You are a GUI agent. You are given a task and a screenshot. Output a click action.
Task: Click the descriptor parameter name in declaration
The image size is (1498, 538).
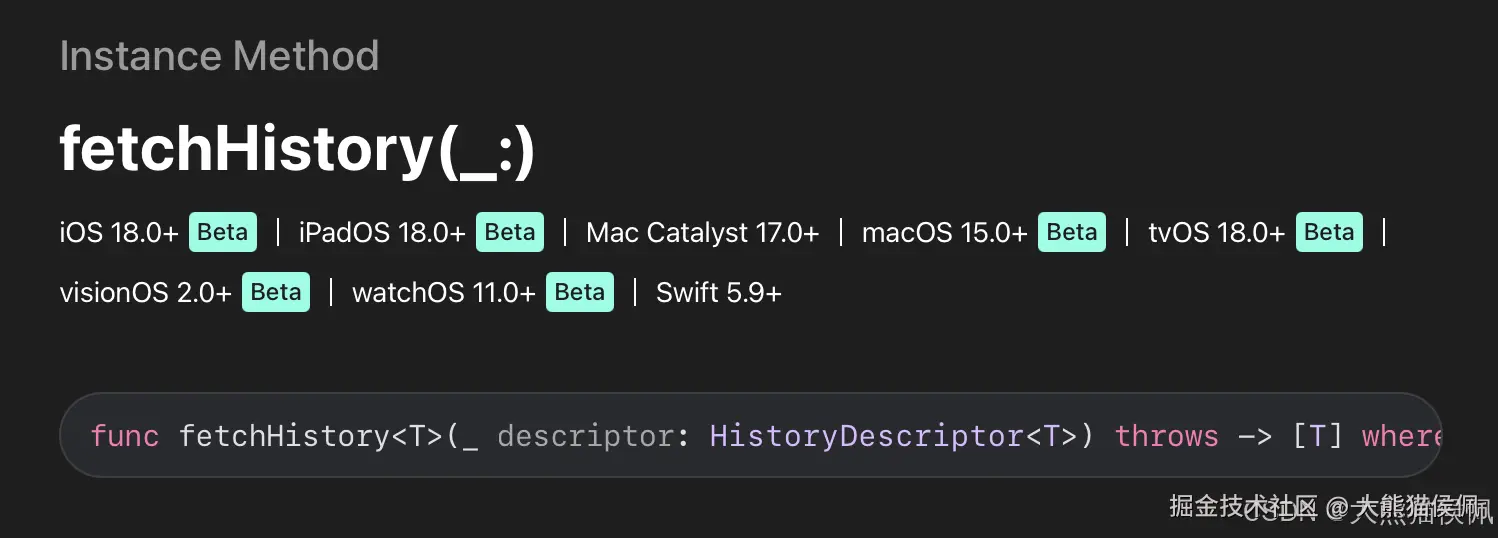click(x=585, y=437)
